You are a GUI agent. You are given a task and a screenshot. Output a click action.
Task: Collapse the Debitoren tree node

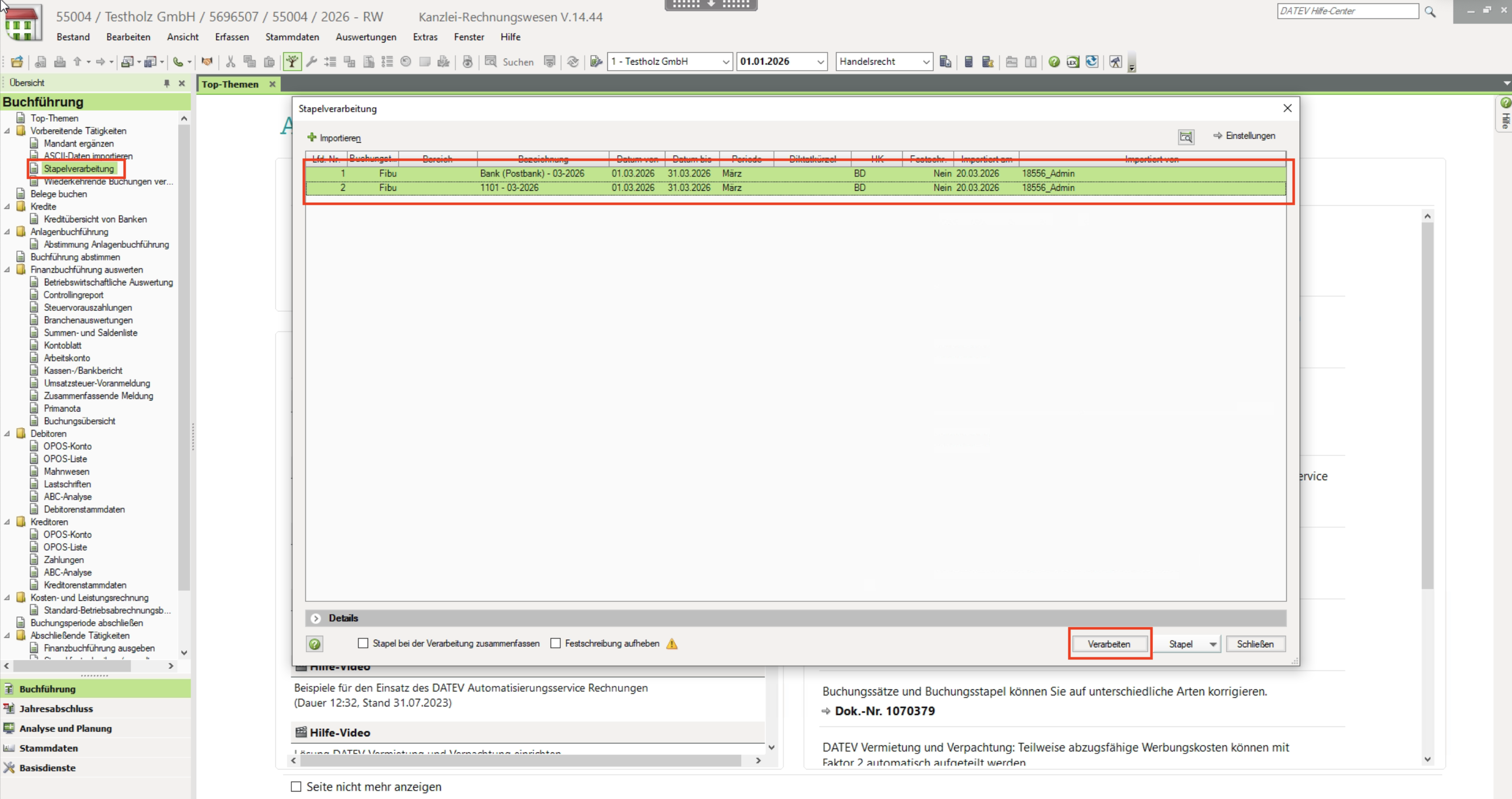(7, 434)
